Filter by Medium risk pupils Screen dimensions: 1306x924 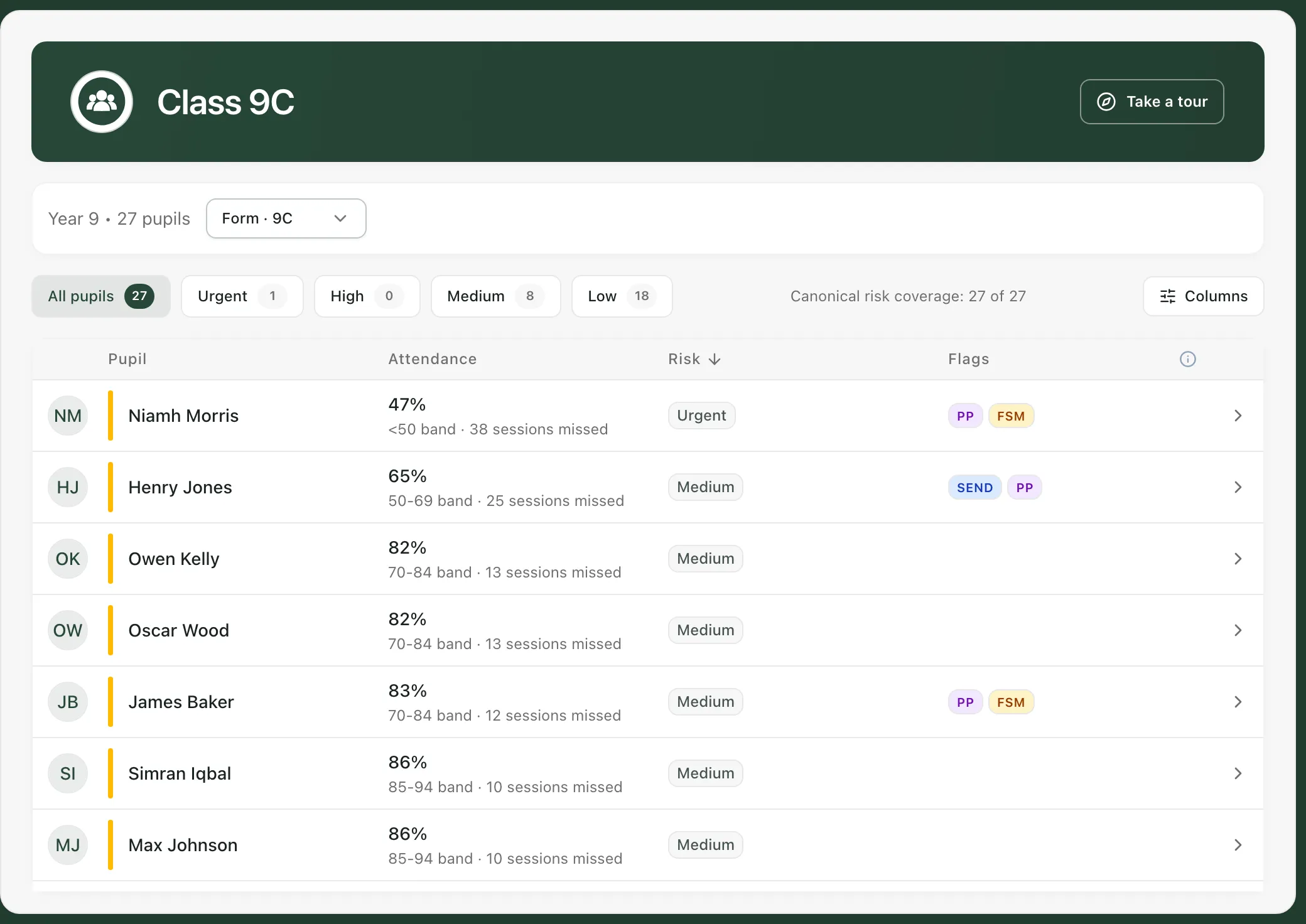point(496,296)
